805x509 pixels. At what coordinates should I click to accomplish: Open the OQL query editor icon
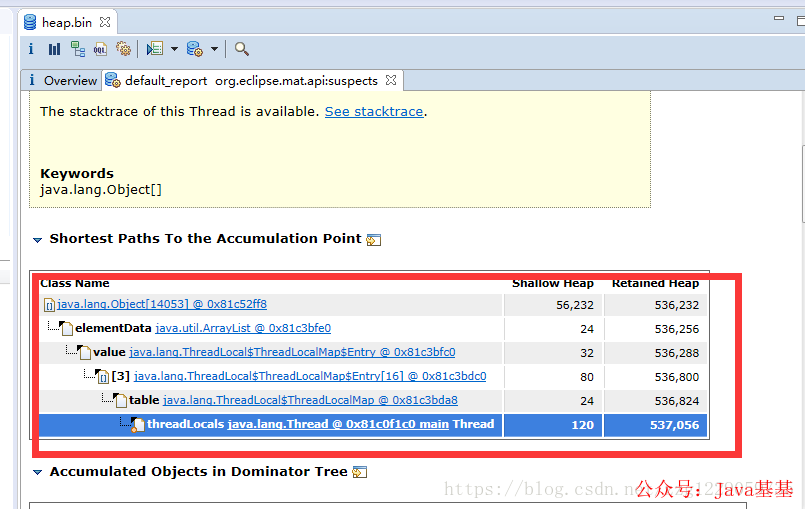tap(100, 49)
